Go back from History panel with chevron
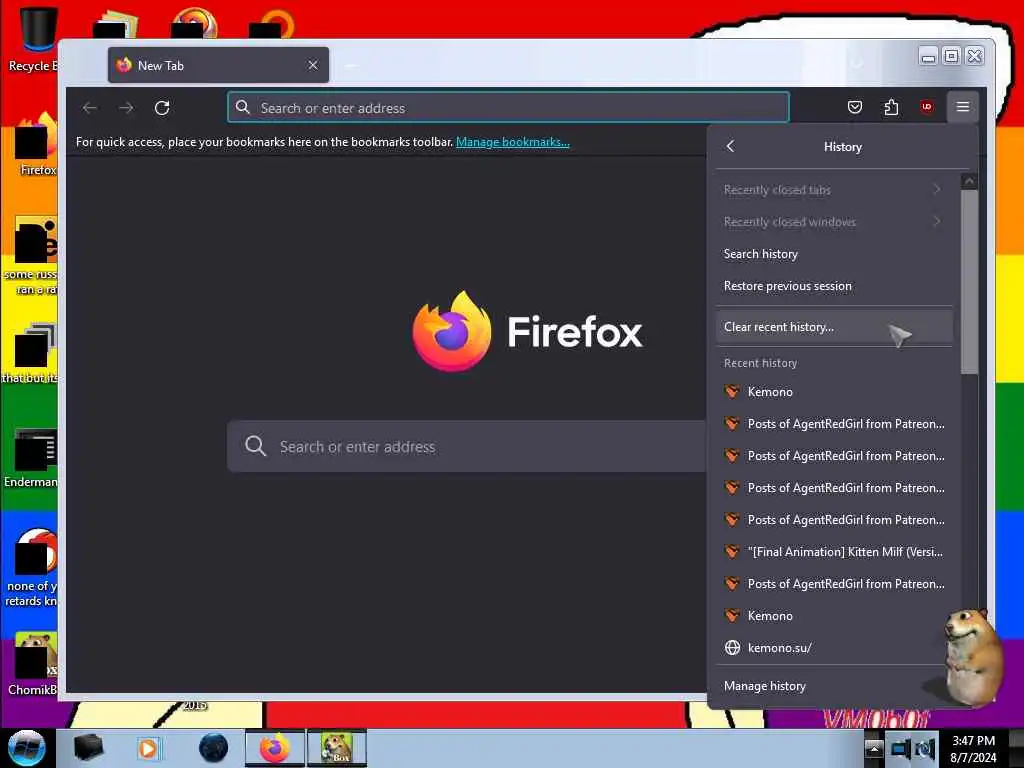The height and width of the screenshot is (768, 1024). 731,146
